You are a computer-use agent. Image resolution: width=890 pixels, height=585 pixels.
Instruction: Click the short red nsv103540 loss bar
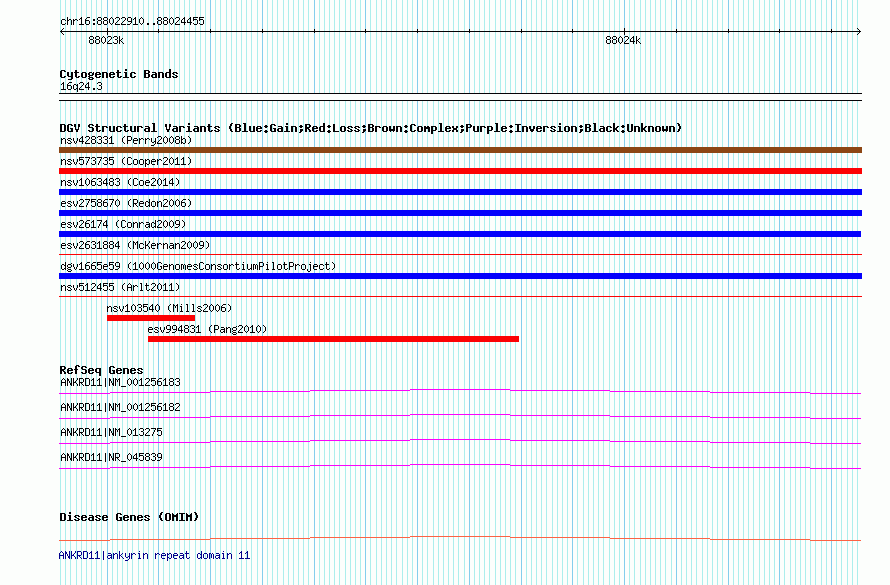(x=151, y=318)
